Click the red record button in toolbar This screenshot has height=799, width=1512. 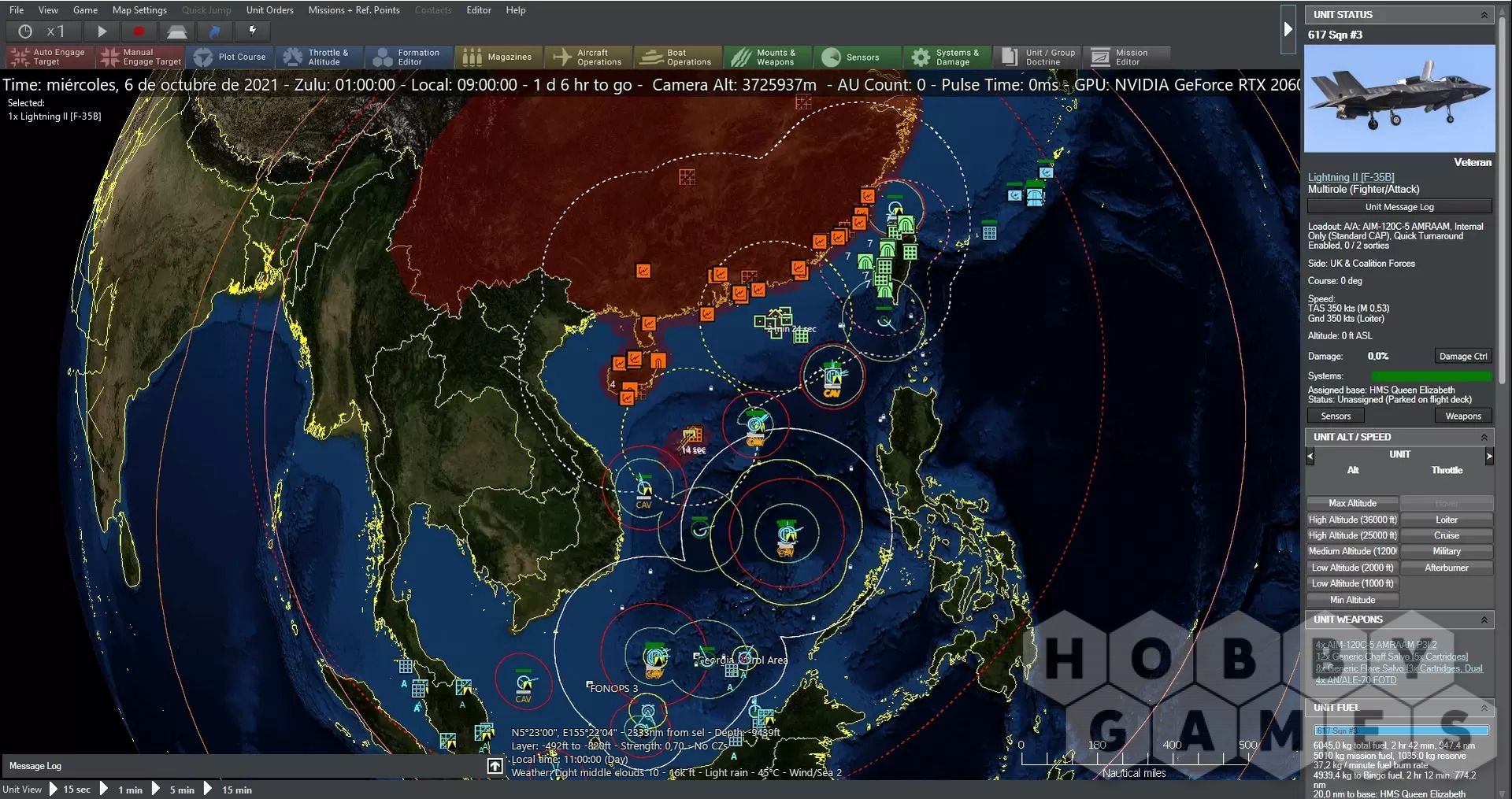click(x=139, y=31)
